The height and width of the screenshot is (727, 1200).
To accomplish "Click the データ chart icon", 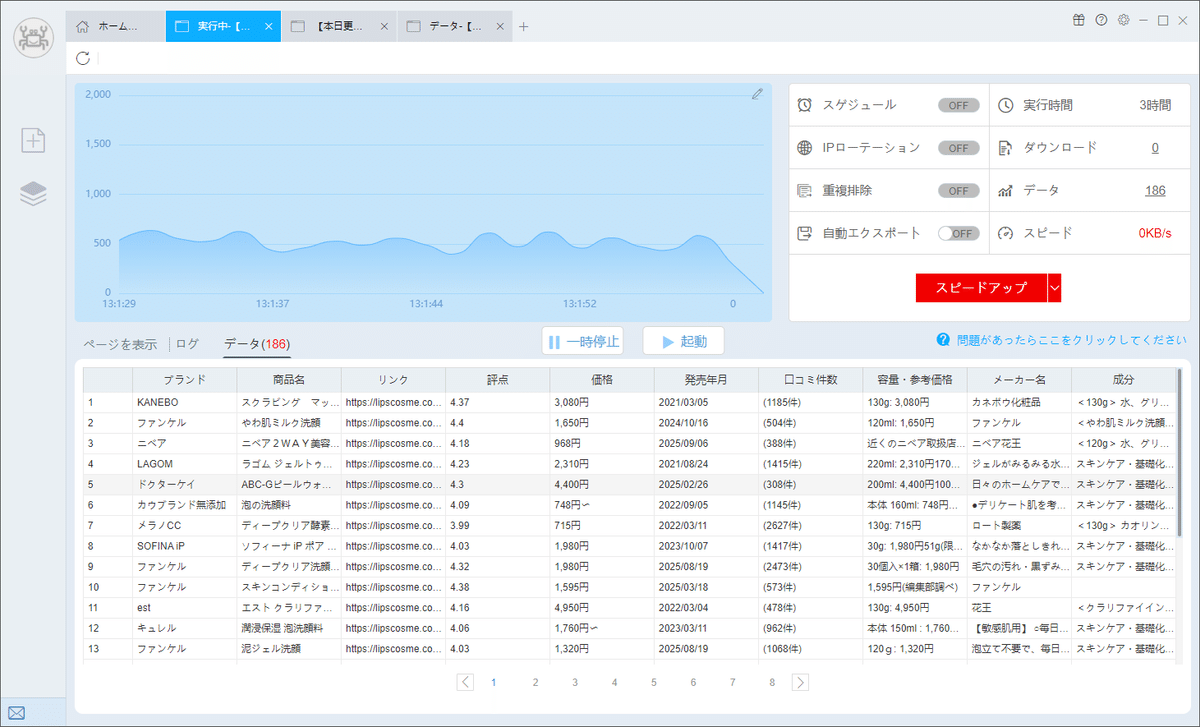I will tap(1006, 190).
